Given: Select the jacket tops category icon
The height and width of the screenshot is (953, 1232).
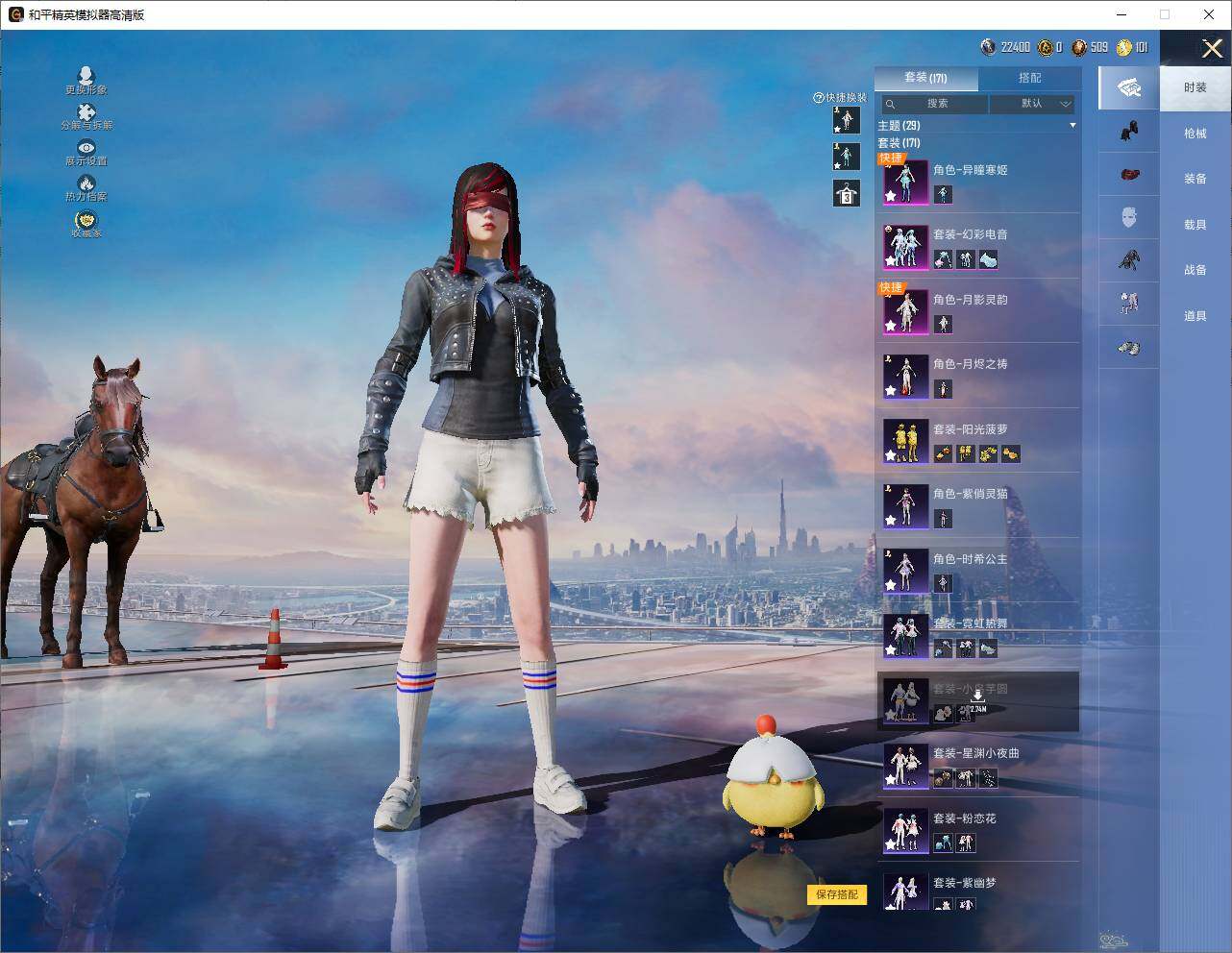Looking at the screenshot, I should pos(1129,260).
